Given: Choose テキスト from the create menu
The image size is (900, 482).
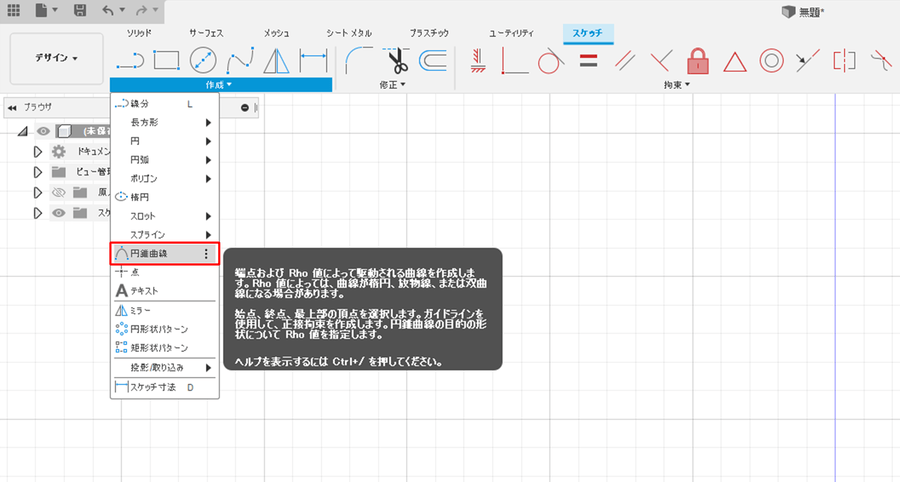Looking at the screenshot, I should point(165,291).
